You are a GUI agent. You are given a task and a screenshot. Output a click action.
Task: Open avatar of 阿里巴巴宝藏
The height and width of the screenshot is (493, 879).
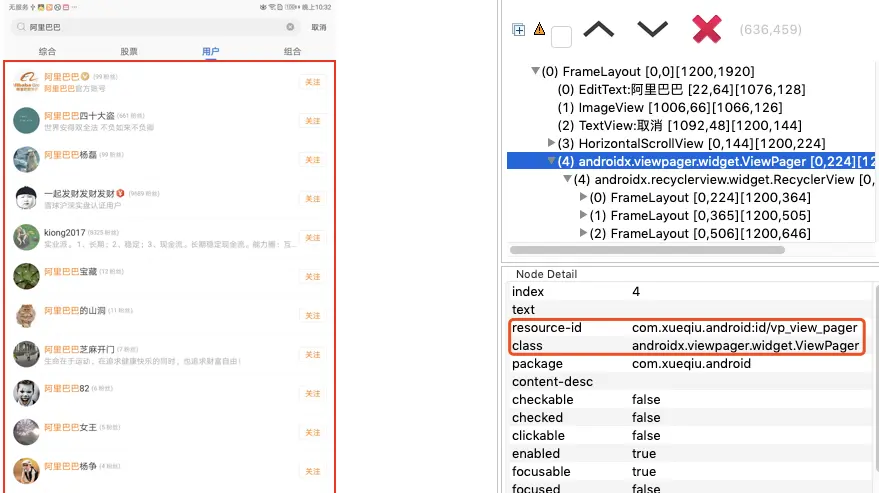26,277
